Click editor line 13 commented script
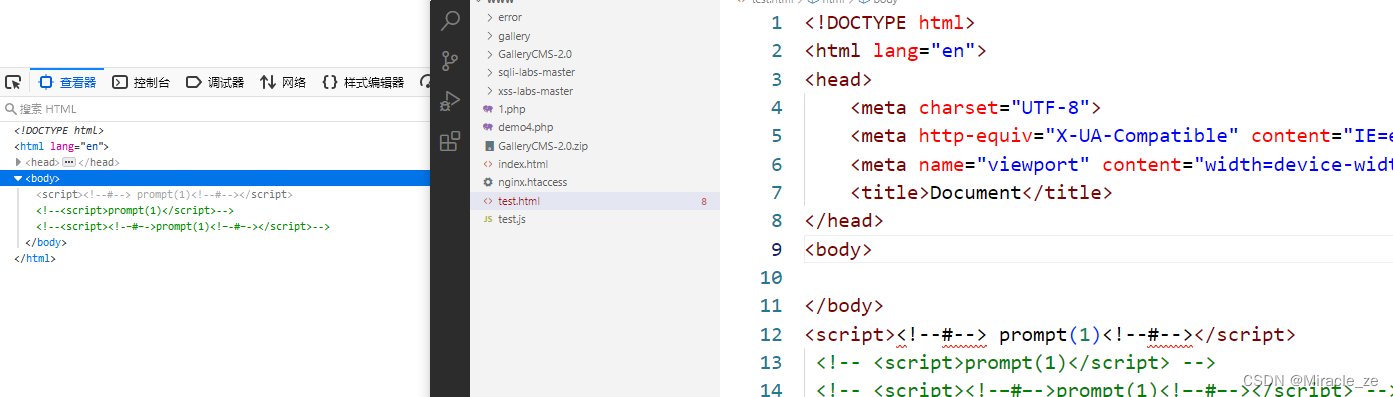Image resolution: width=1393 pixels, height=397 pixels. click(x=1016, y=362)
